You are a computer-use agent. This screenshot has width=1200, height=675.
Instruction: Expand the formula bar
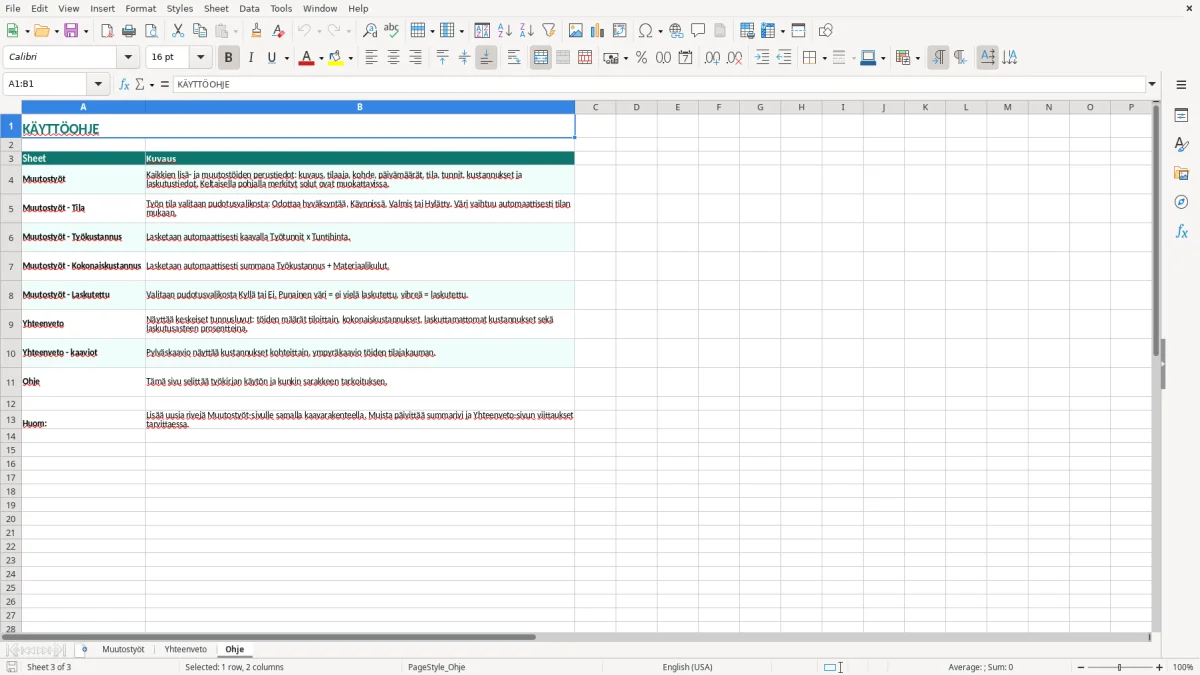pos(1152,85)
